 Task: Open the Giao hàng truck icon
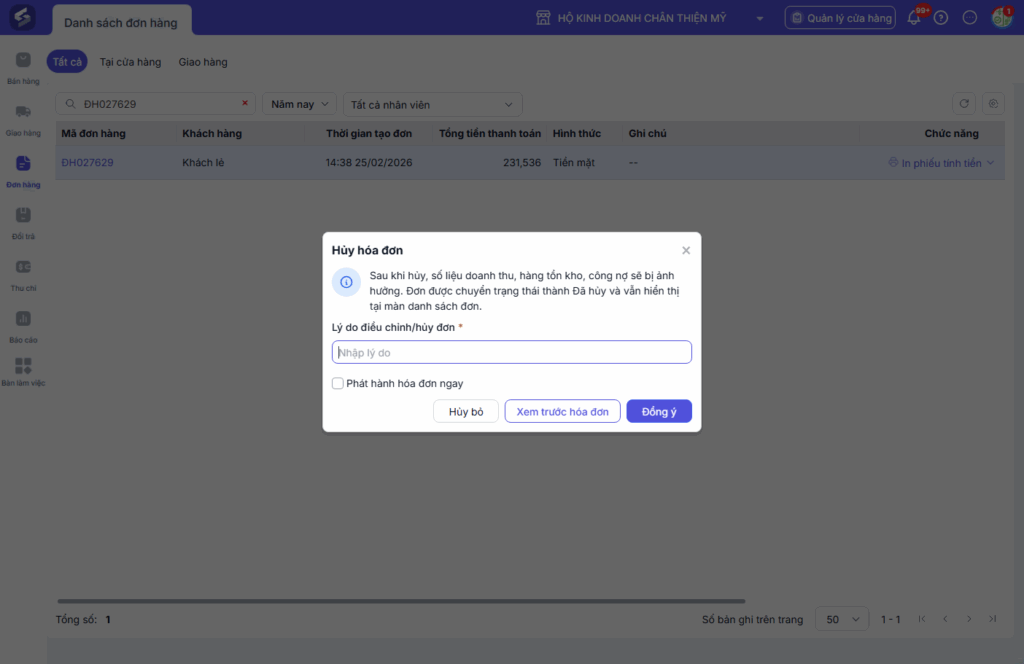[x=23, y=112]
